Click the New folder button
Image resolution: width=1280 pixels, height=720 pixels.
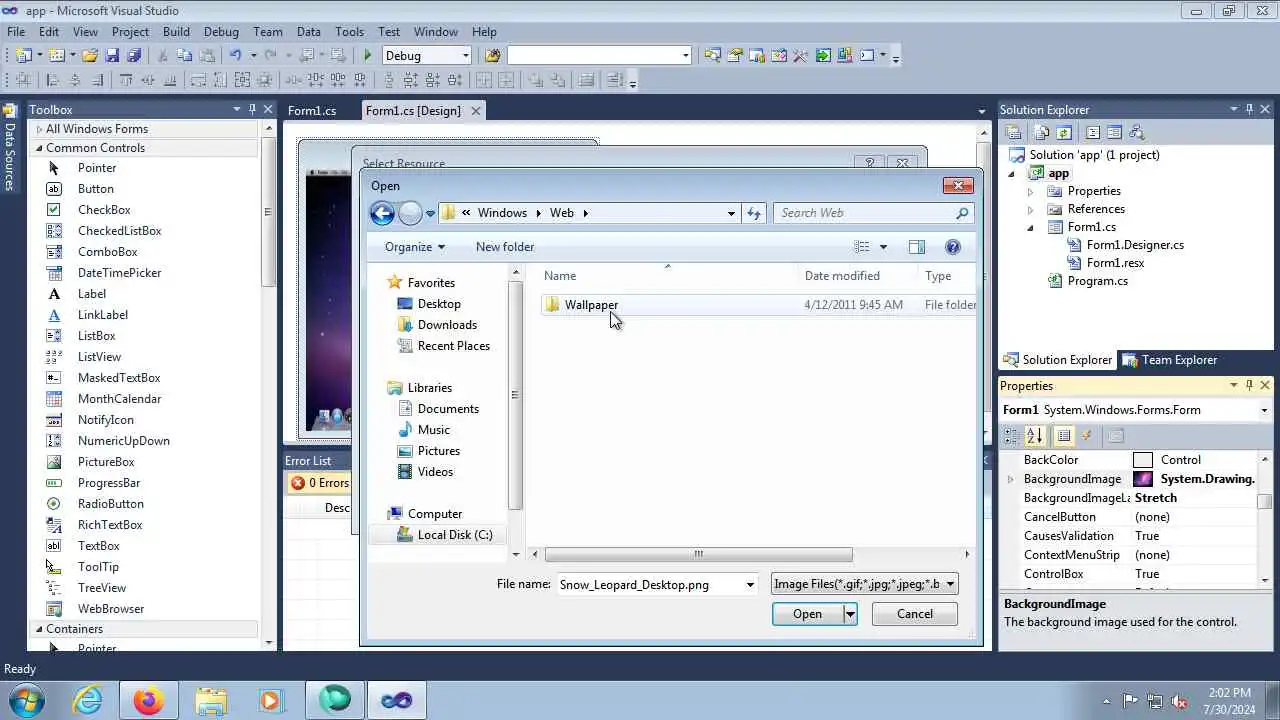(505, 247)
